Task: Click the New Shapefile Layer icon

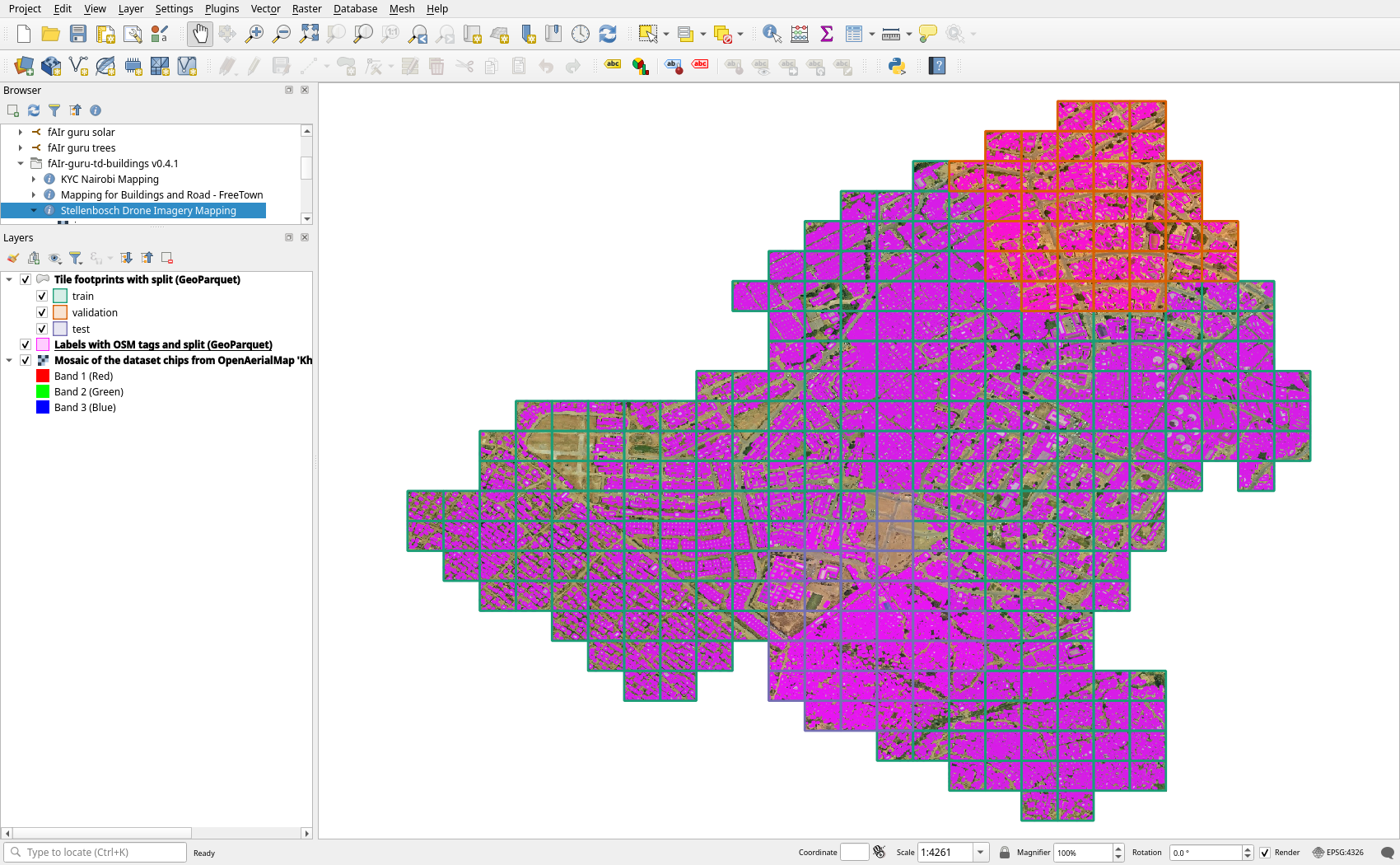Action: pos(78,66)
